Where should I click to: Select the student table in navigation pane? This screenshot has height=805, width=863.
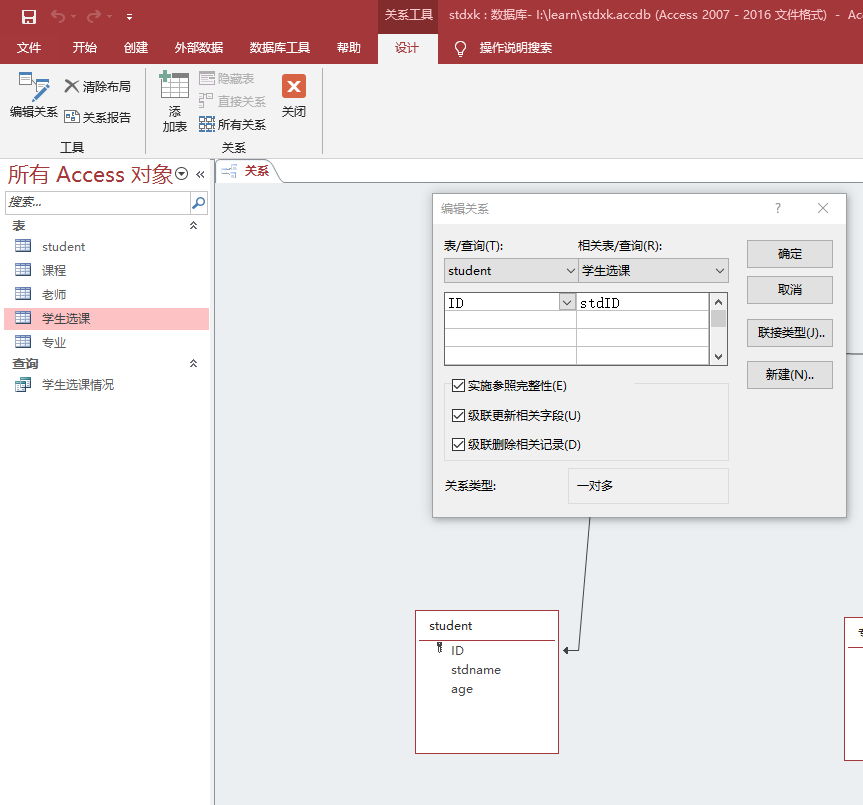(106, 247)
